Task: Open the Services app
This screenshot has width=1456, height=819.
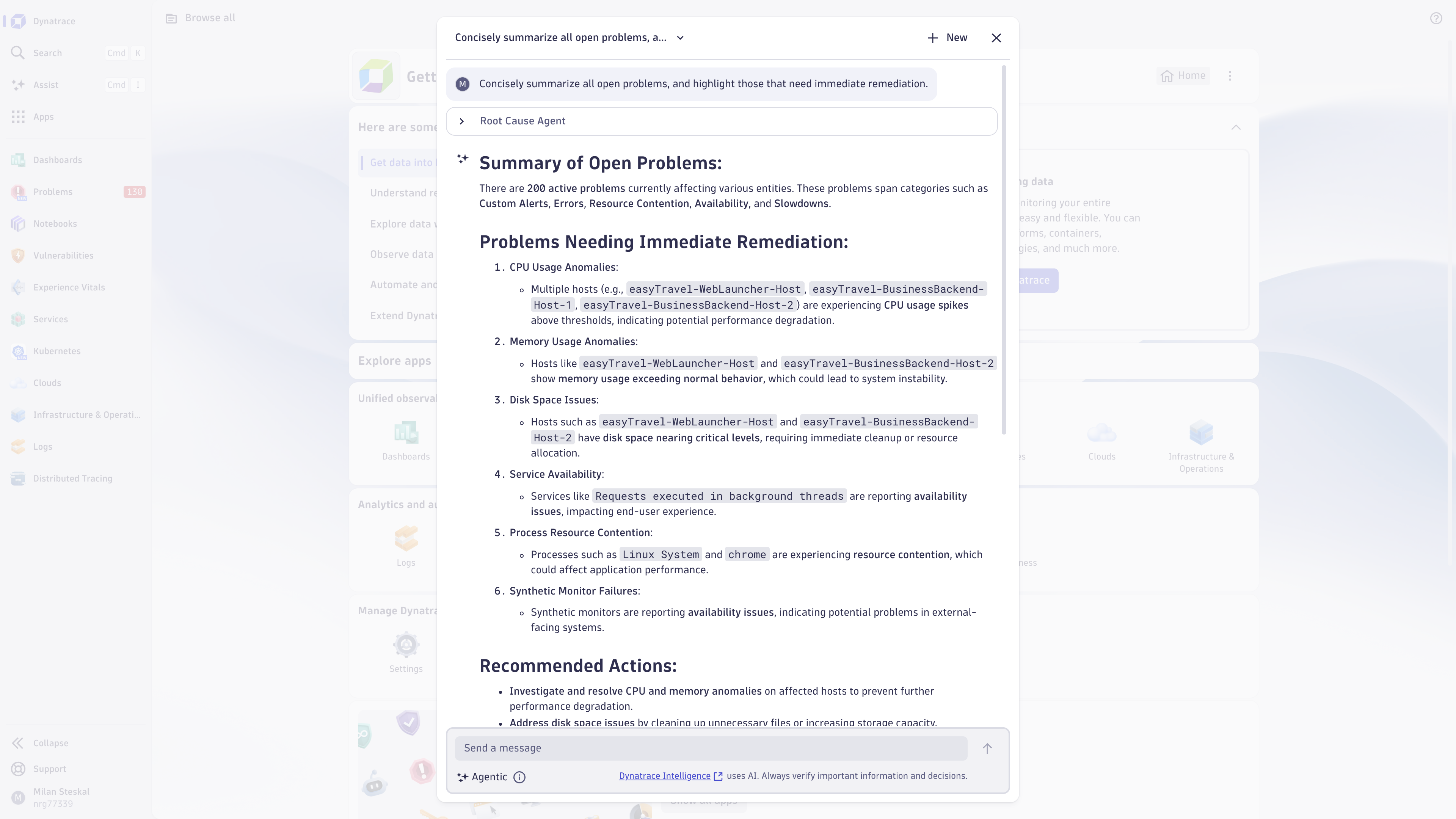Action: (50, 319)
